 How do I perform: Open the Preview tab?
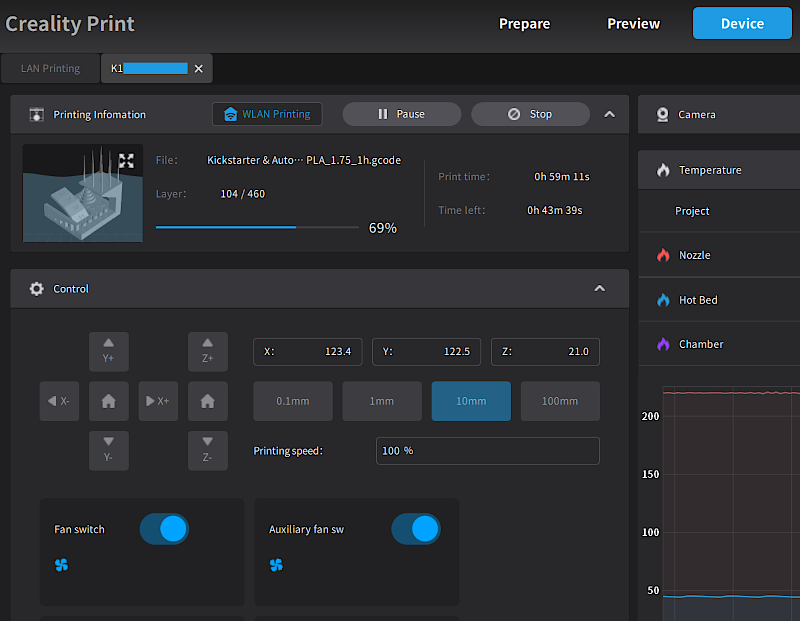coord(633,23)
